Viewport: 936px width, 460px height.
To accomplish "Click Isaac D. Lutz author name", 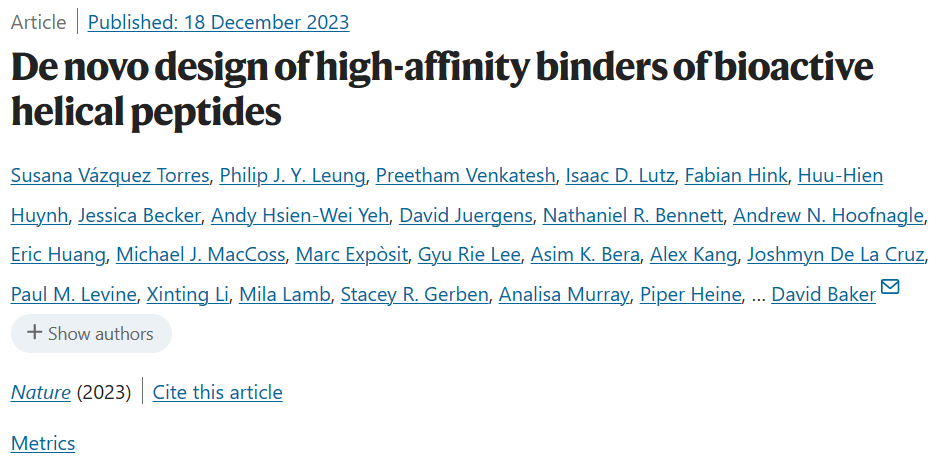I will [x=620, y=176].
